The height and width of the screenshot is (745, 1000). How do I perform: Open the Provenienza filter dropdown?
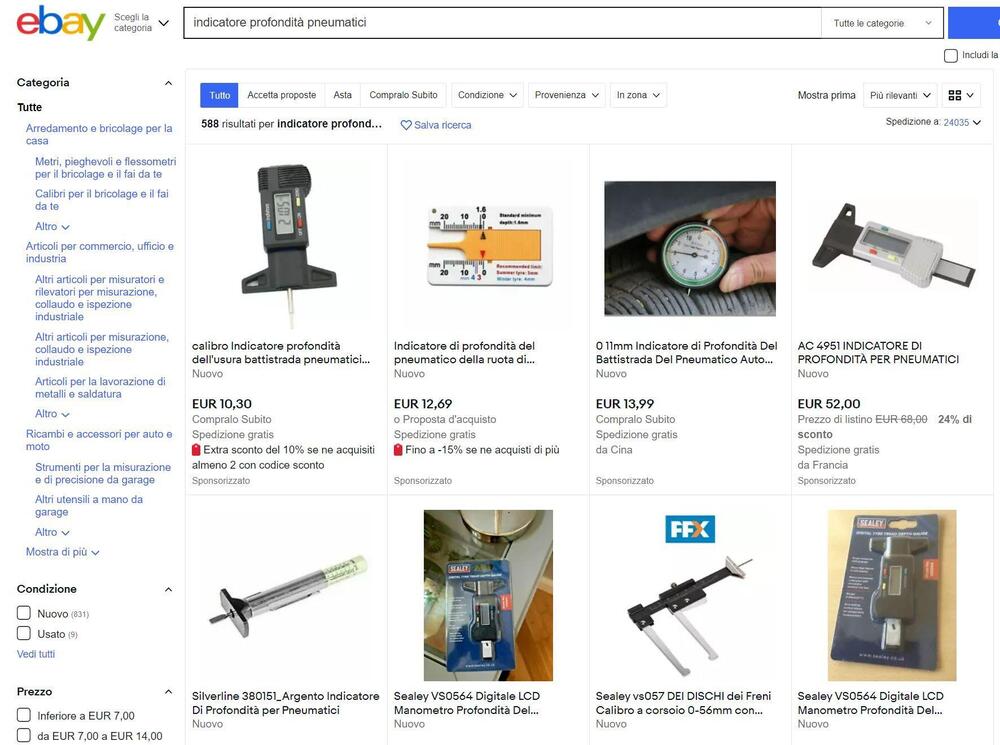pos(566,95)
